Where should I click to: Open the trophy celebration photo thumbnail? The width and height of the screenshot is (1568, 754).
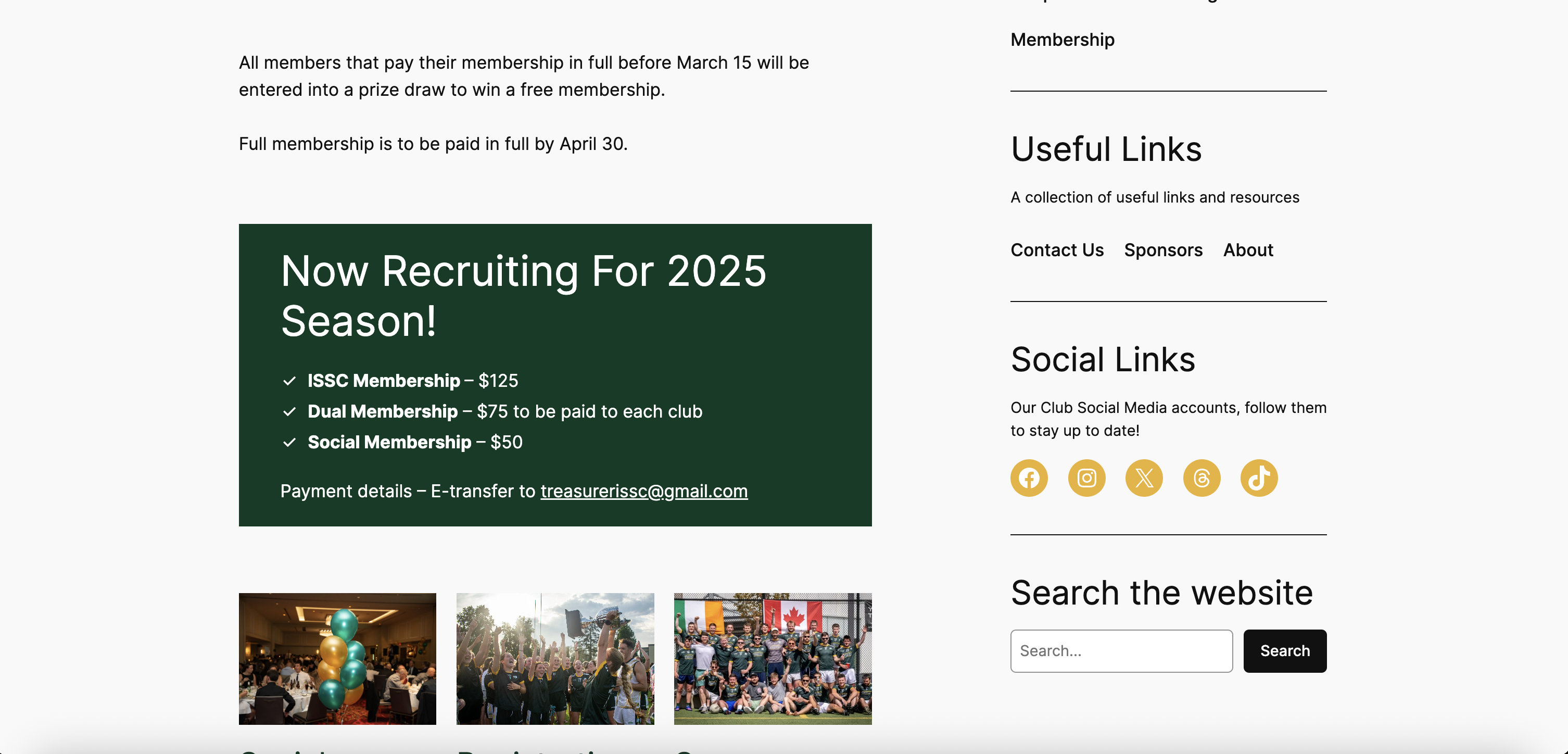click(x=555, y=659)
